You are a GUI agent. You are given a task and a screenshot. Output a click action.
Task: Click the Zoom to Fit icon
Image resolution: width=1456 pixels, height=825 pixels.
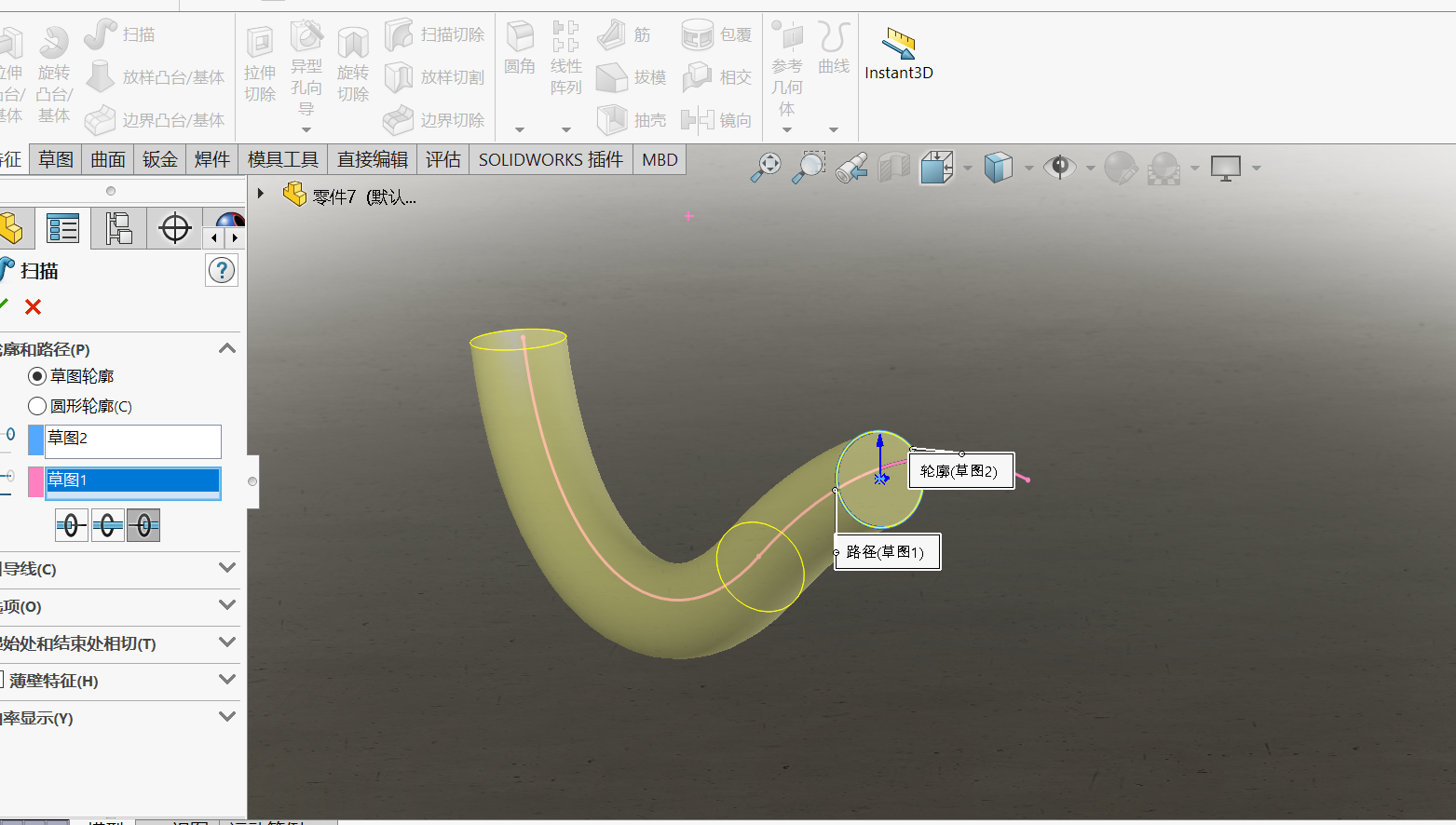[x=767, y=168]
